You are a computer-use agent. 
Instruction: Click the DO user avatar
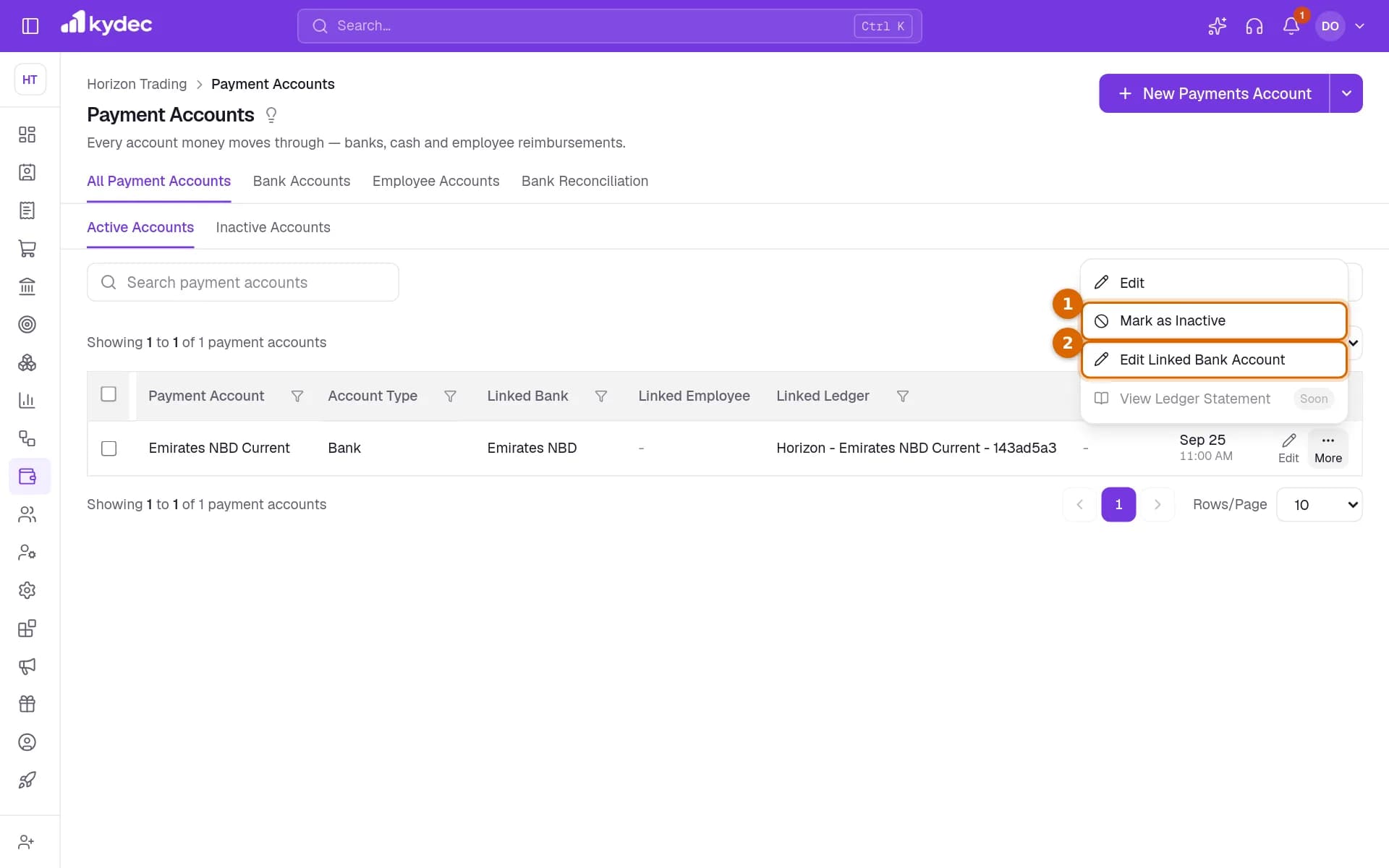[x=1330, y=26]
